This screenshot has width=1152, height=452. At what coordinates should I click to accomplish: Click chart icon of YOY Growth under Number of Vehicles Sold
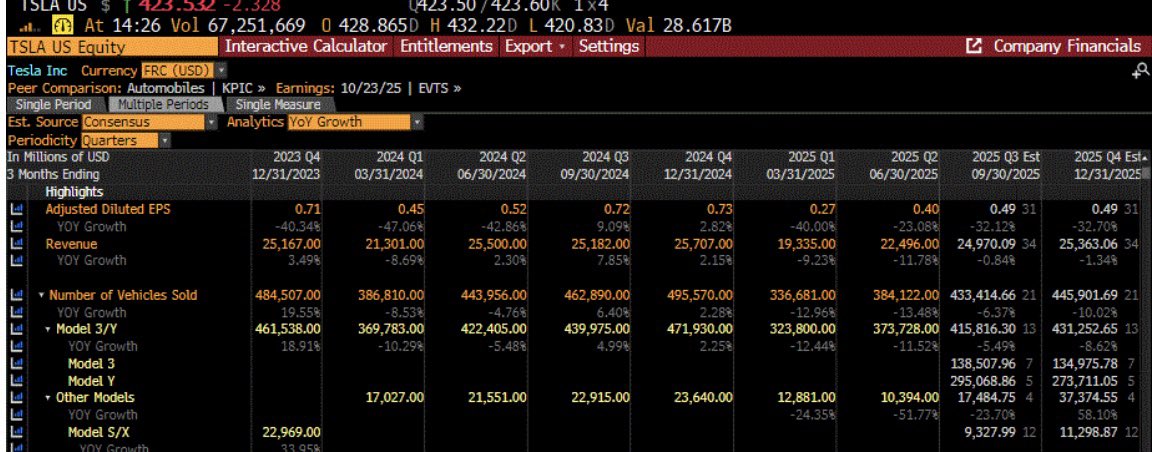(17, 312)
